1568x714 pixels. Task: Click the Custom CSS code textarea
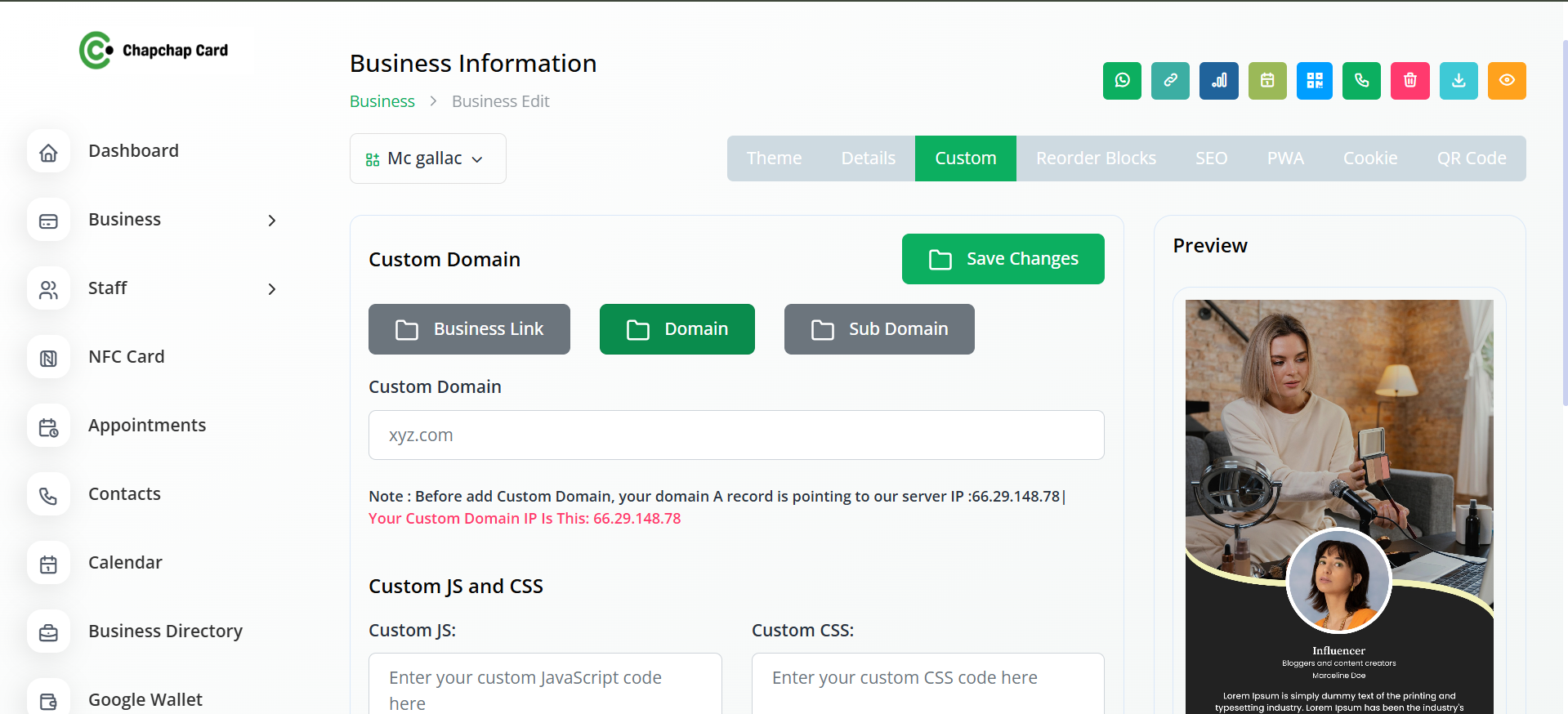pos(927,684)
